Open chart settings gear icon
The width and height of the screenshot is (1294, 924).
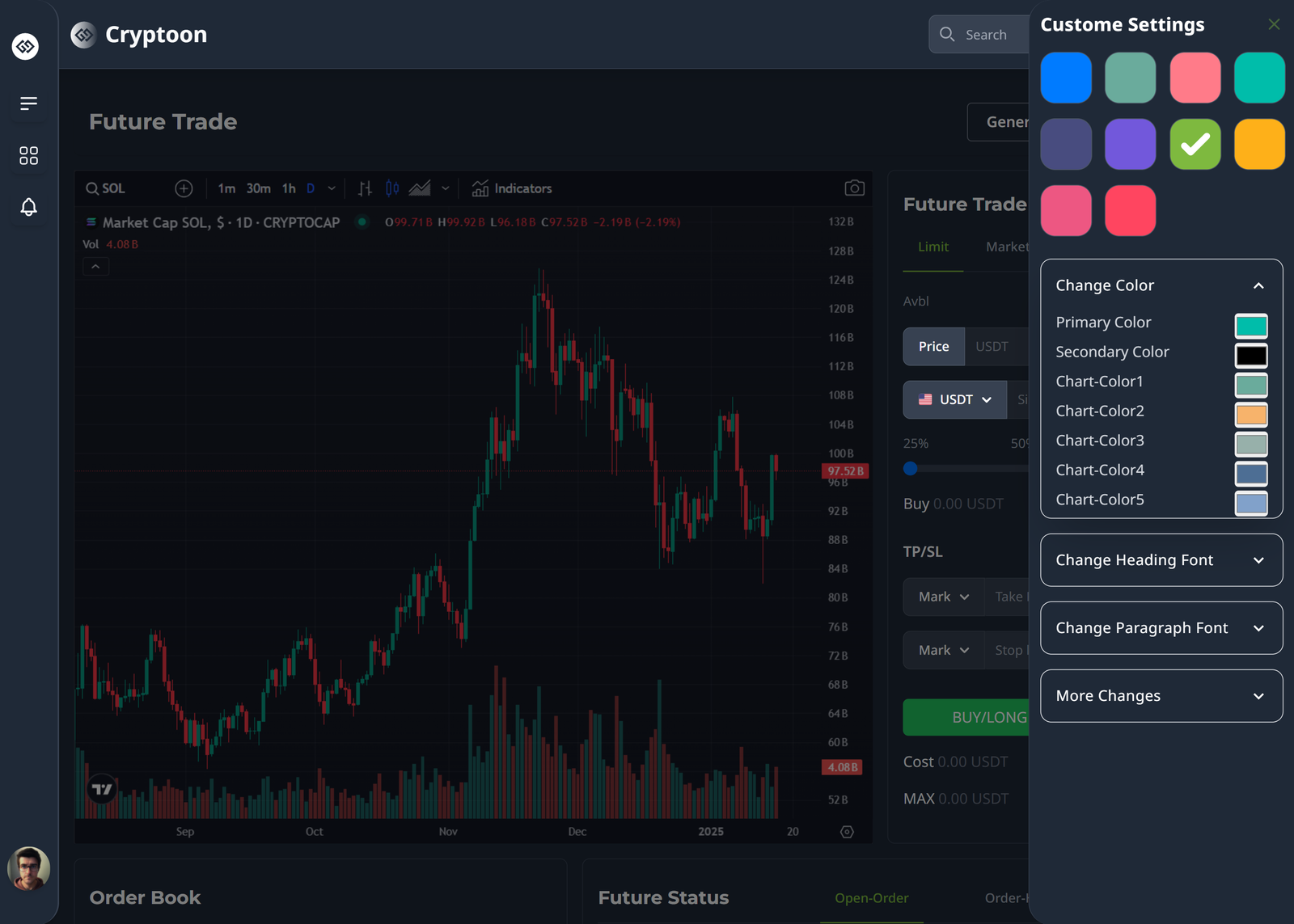847,832
